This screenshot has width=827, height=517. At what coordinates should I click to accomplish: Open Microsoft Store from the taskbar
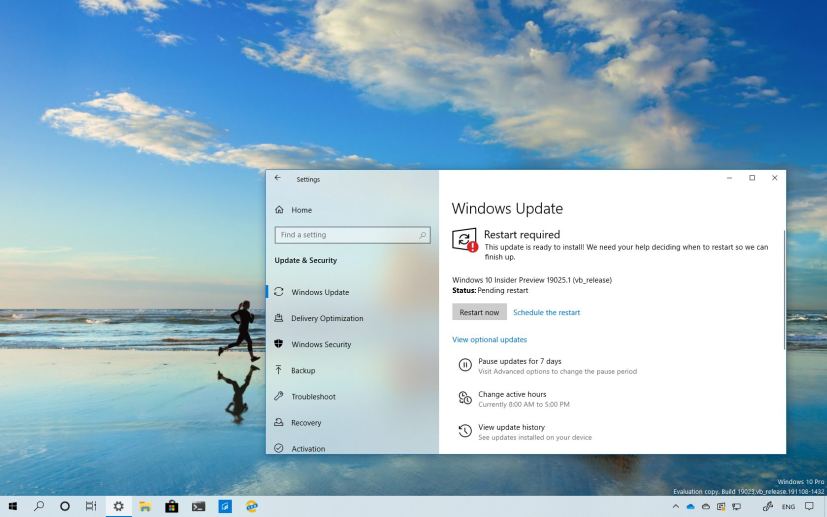pyautogui.click(x=171, y=506)
